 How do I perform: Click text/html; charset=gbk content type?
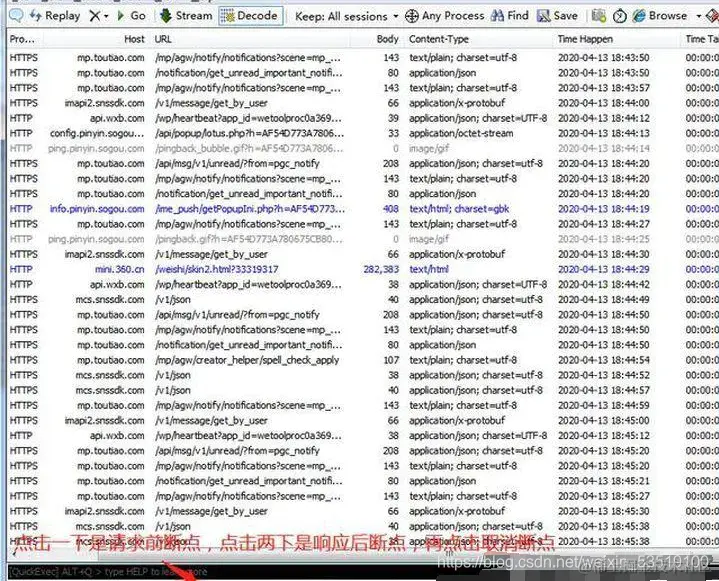pyautogui.click(x=459, y=209)
